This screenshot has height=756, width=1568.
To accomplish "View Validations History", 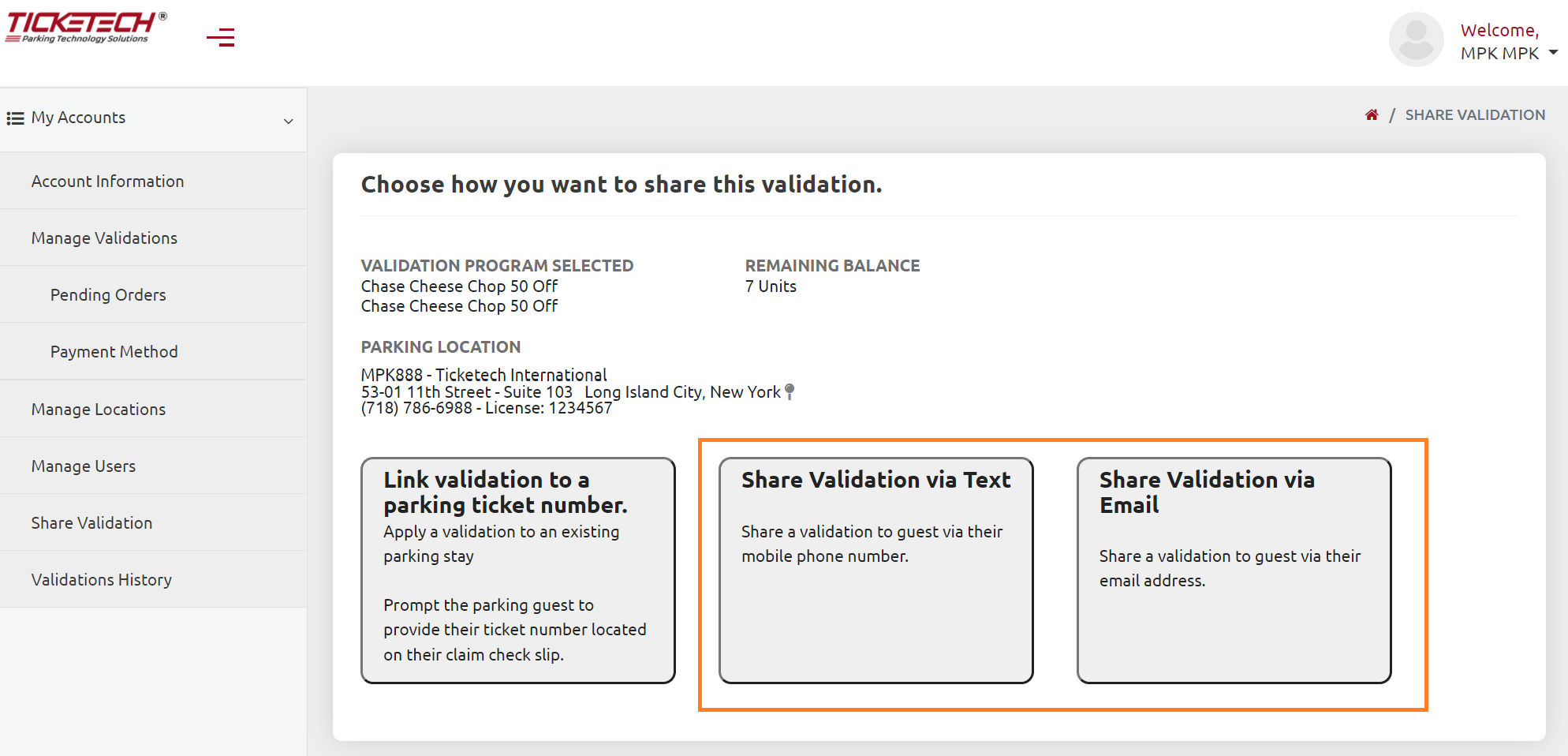I will (x=153, y=579).
